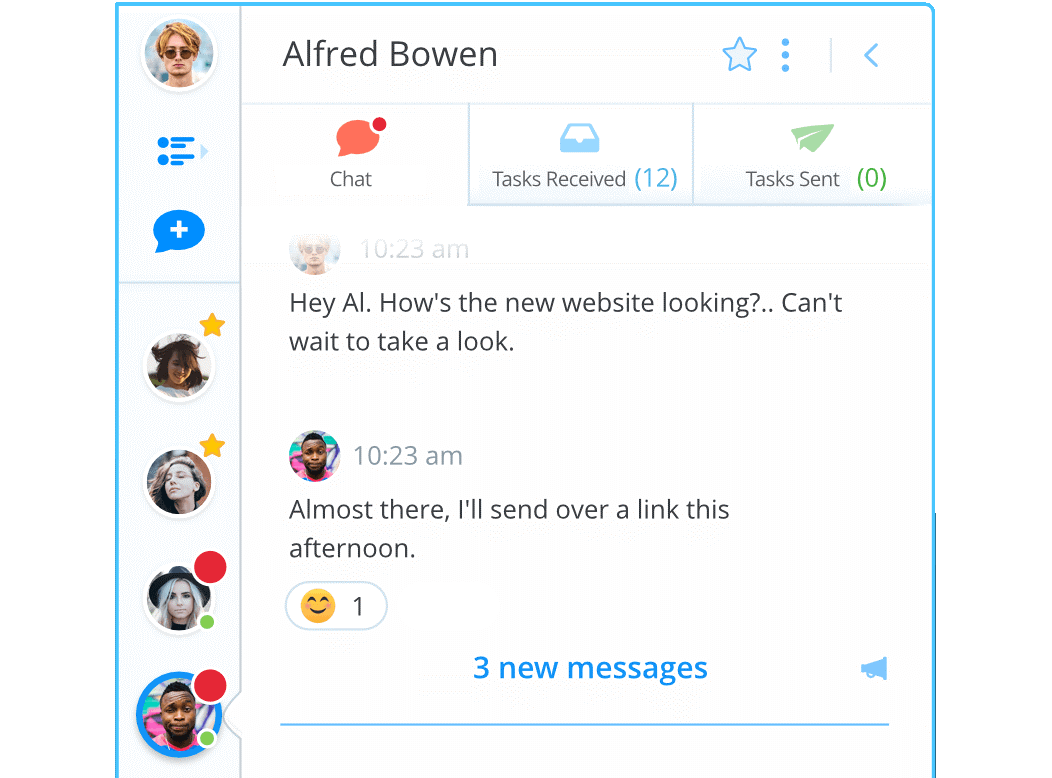
Task: Open your profile avatar at sidebar top
Action: click(x=179, y=53)
